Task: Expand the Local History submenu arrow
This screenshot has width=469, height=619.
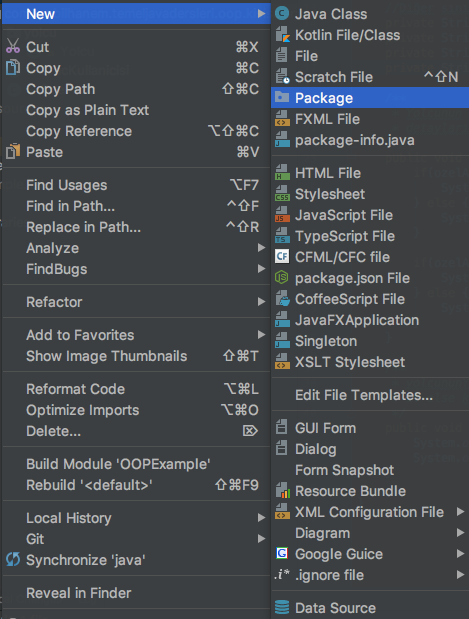Action: pos(261,518)
